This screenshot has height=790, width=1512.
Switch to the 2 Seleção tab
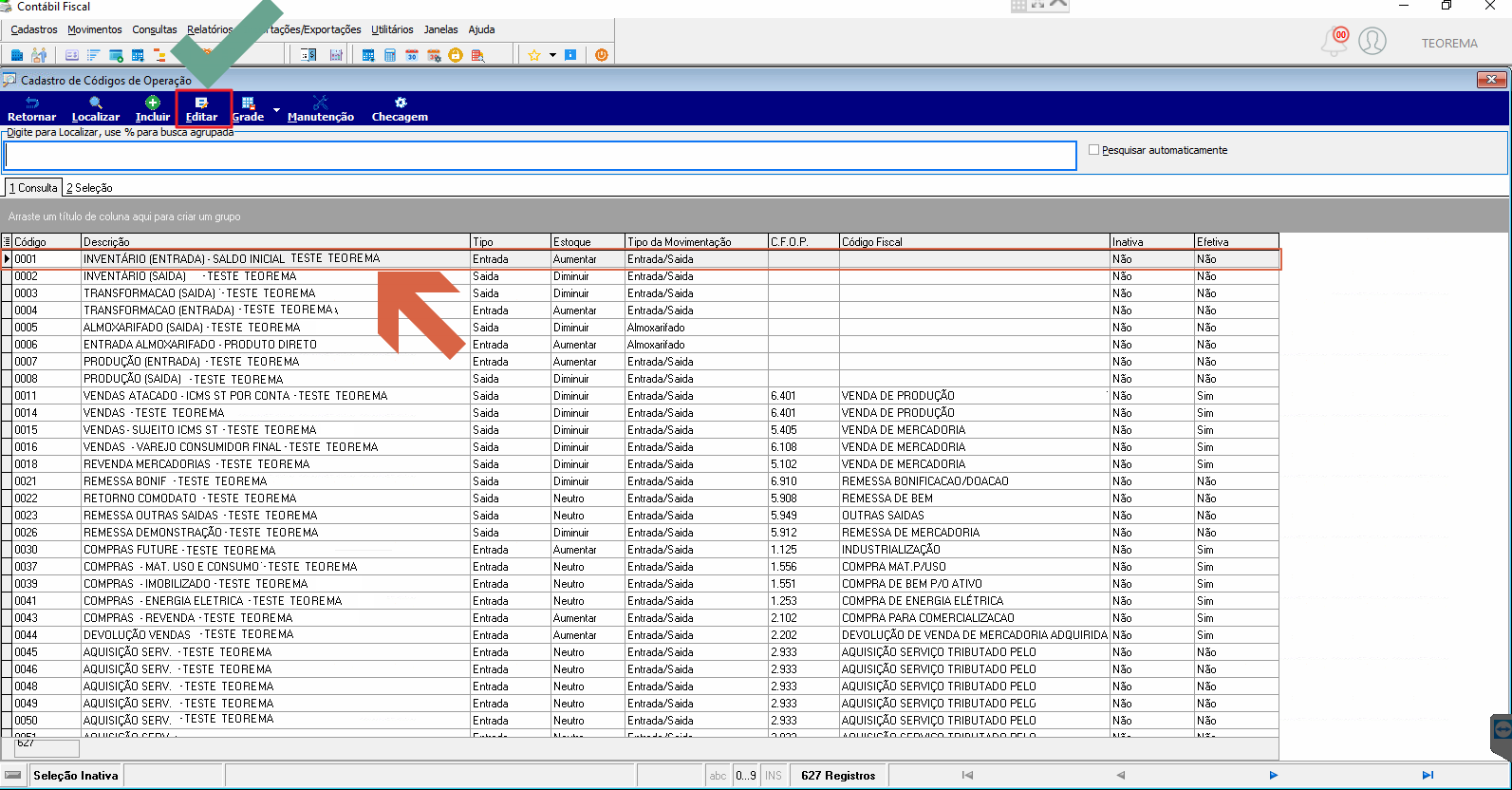point(89,188)
